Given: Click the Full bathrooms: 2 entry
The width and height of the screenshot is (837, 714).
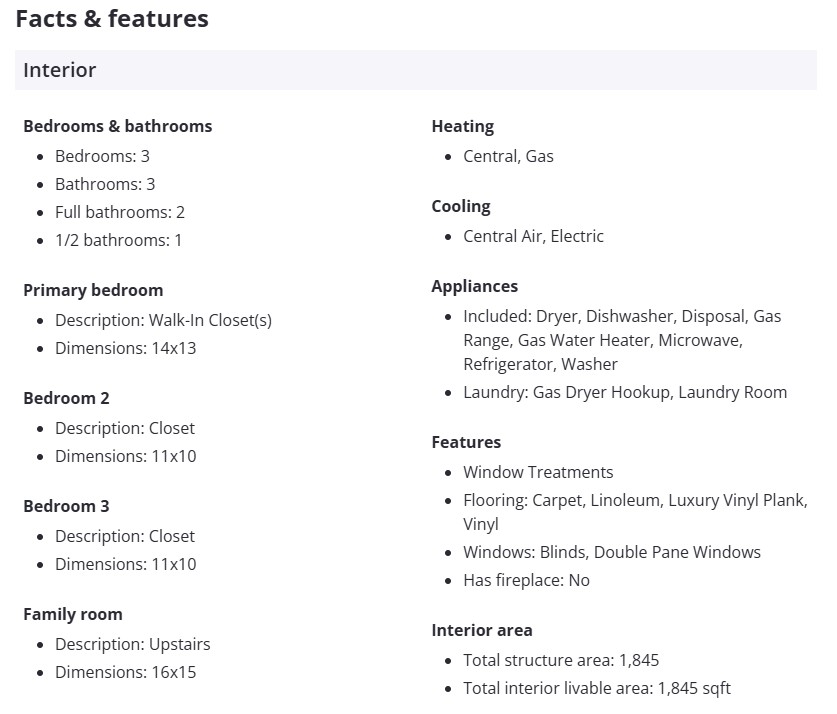Looking at the screenshot, I should pos(120,212).
